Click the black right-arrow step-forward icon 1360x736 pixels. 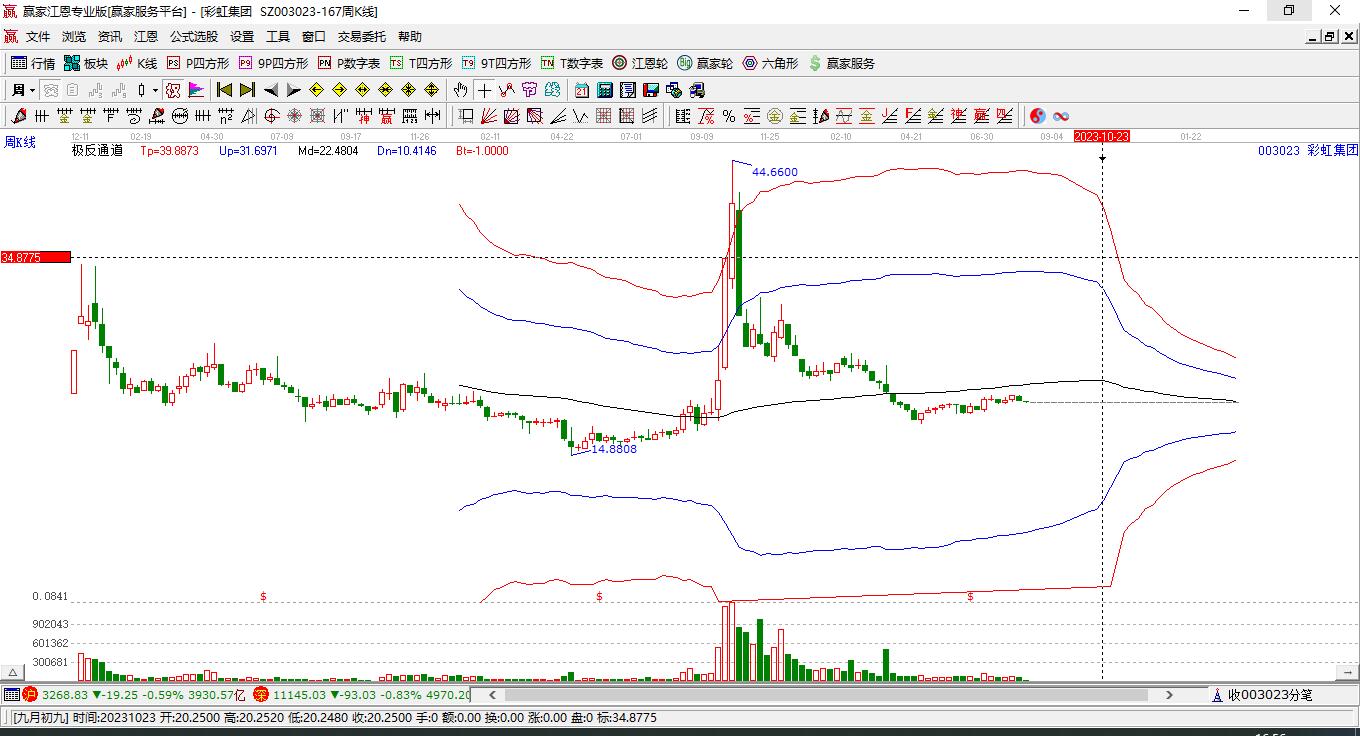pyautogui.click(x=293, y=90)
